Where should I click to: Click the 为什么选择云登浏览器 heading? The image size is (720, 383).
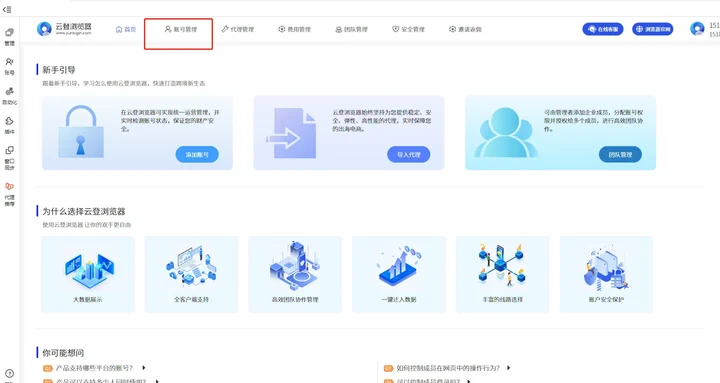click(84, 211)
